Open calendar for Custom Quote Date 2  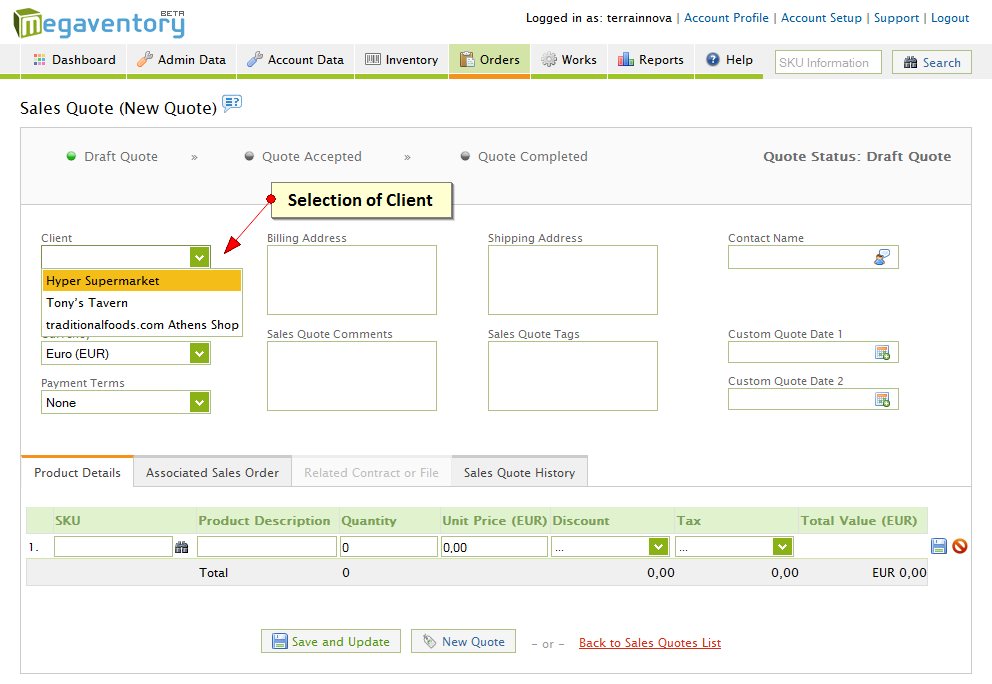(x=882, y=400)
